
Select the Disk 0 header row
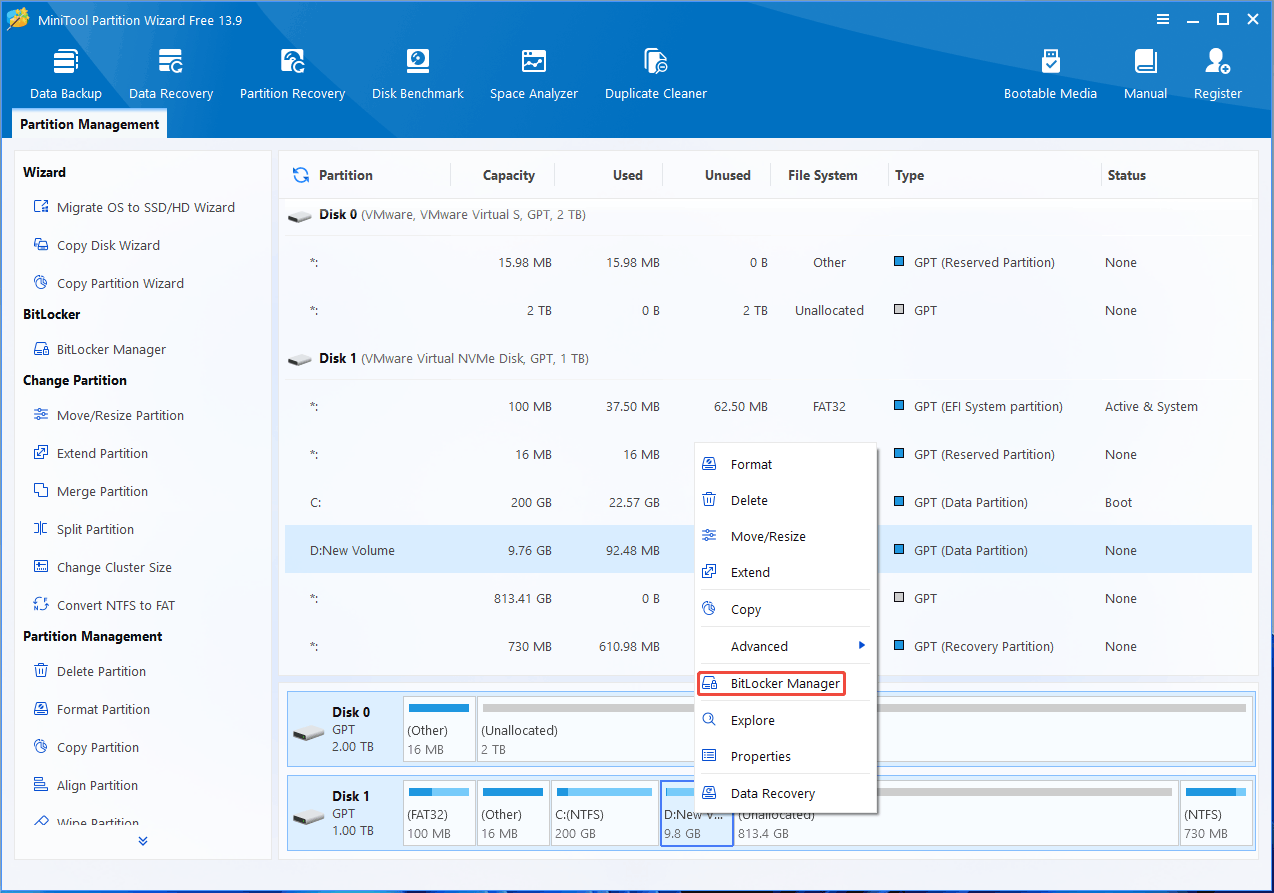point(768,214)
